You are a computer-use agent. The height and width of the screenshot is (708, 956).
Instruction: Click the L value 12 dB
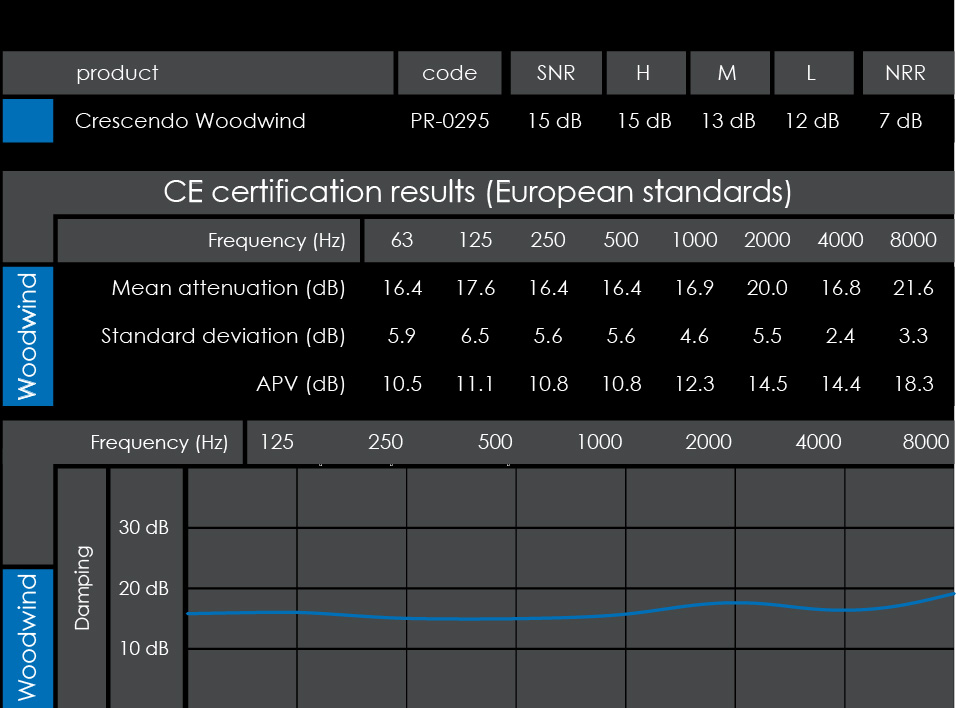(812, 121)
